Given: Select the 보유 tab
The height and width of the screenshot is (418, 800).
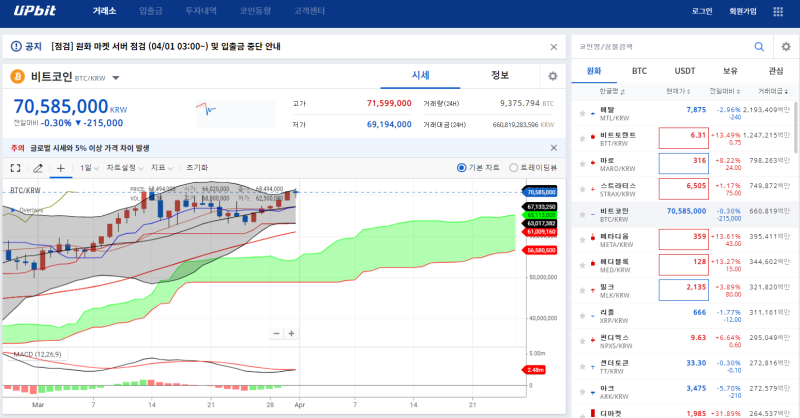Looking at the screenshot, I should (x=730, y=71).
